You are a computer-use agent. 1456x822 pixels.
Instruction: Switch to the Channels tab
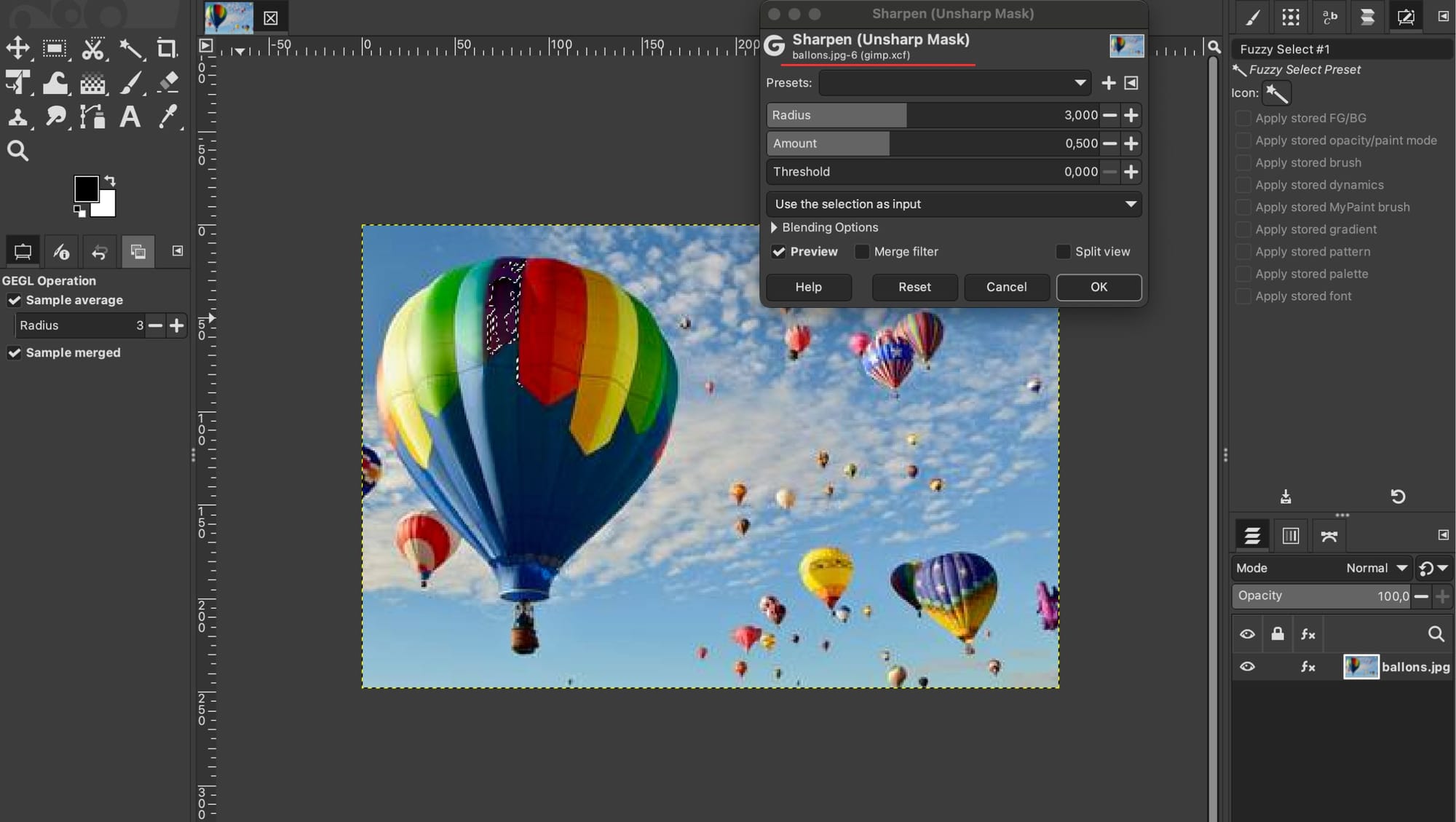[x=1290, y=537]
